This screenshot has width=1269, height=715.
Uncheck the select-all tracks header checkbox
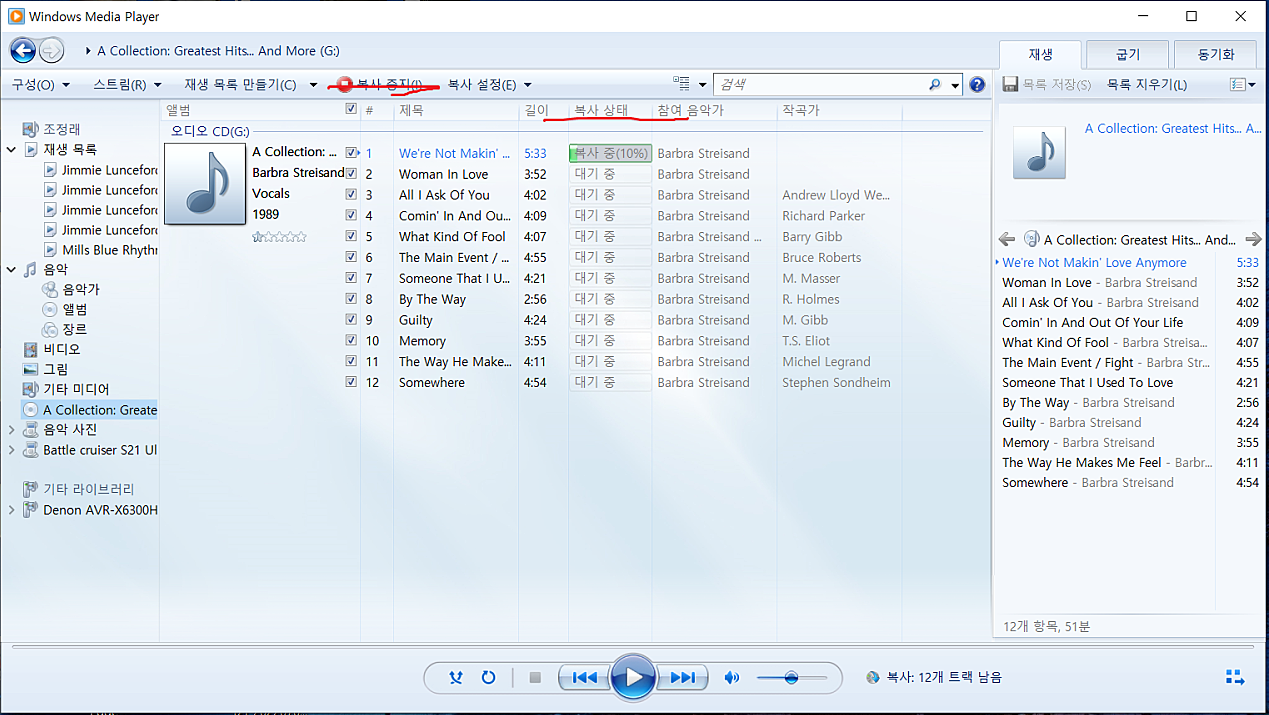(x=351, y=109)
